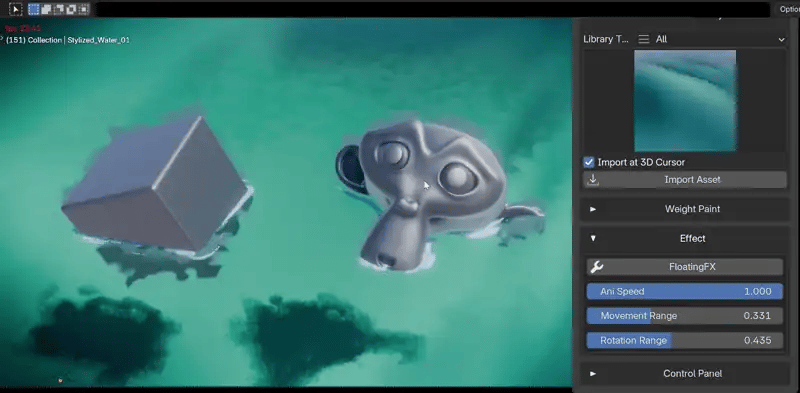Image resolution: width=800 pixels, height=393 pixels.
Task: Click the Import Asset button
Action: tap(685, 180)
